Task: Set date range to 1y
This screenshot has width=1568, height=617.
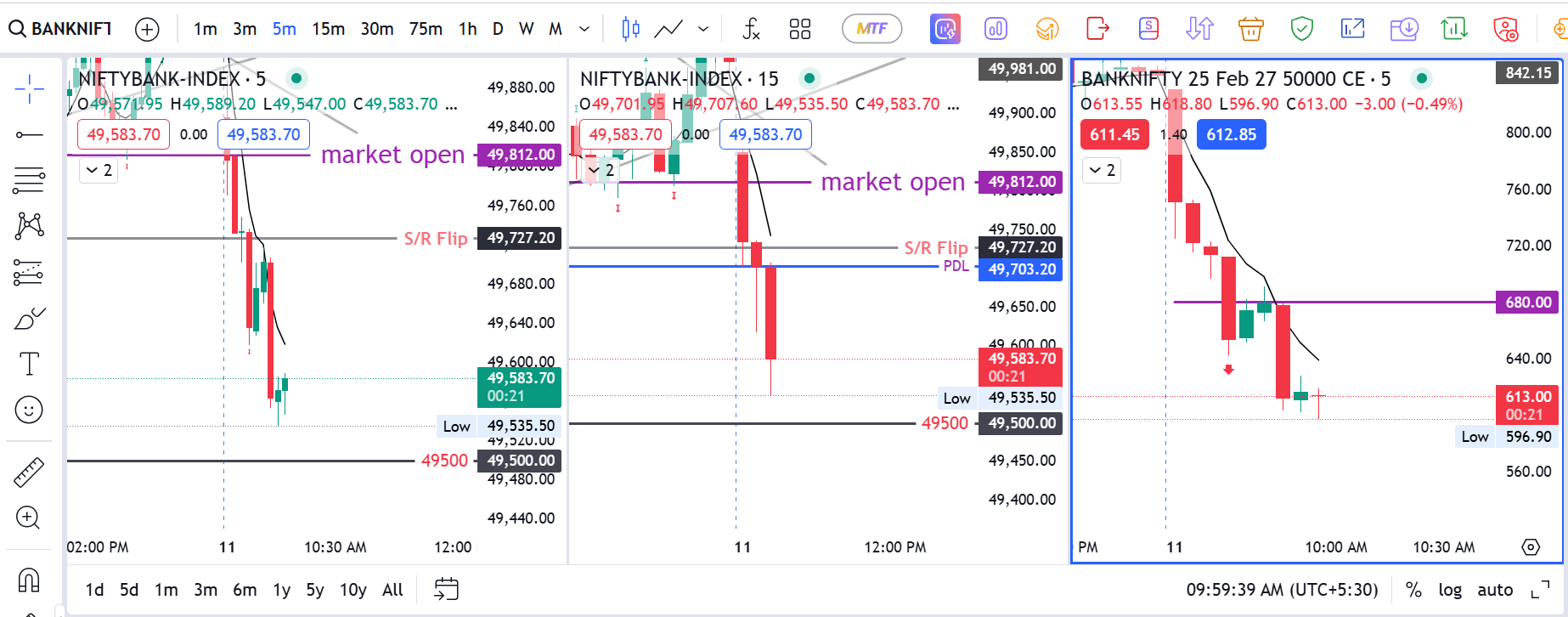Action: pyautogui.click(x=281, y=590)
